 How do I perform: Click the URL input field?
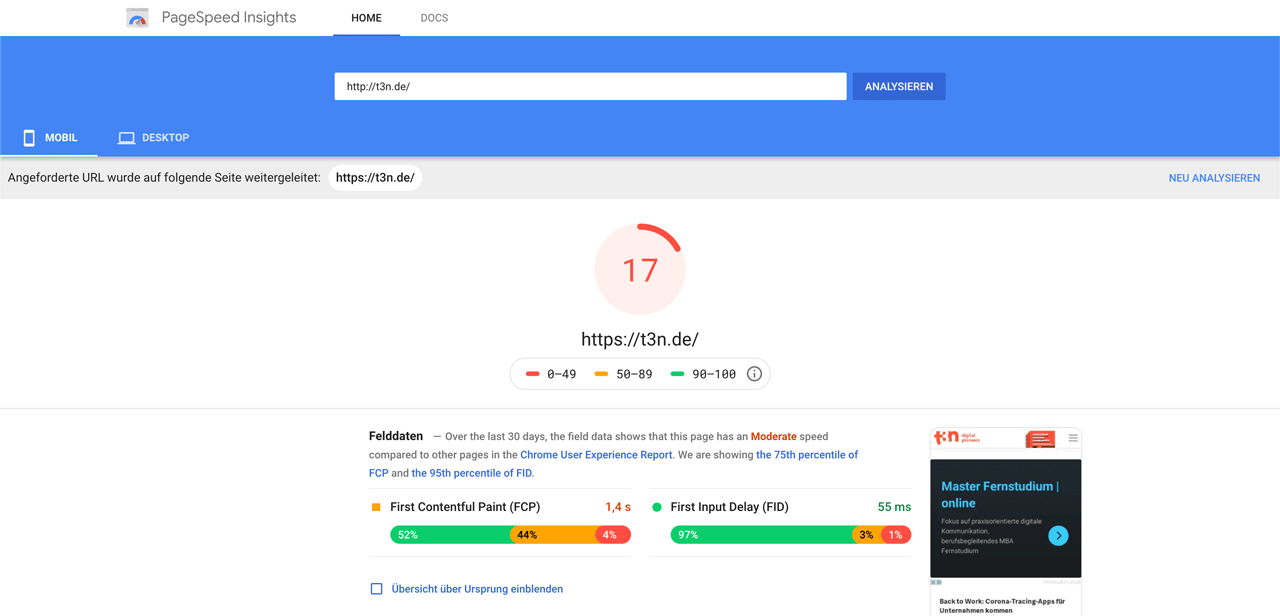pyautogui.click(x=590, y=86)
